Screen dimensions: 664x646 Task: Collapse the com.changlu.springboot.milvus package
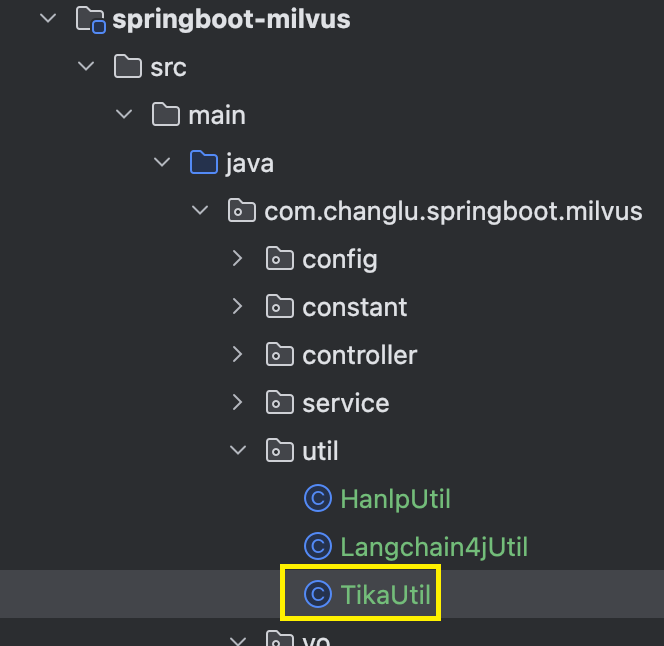(200, 210)
